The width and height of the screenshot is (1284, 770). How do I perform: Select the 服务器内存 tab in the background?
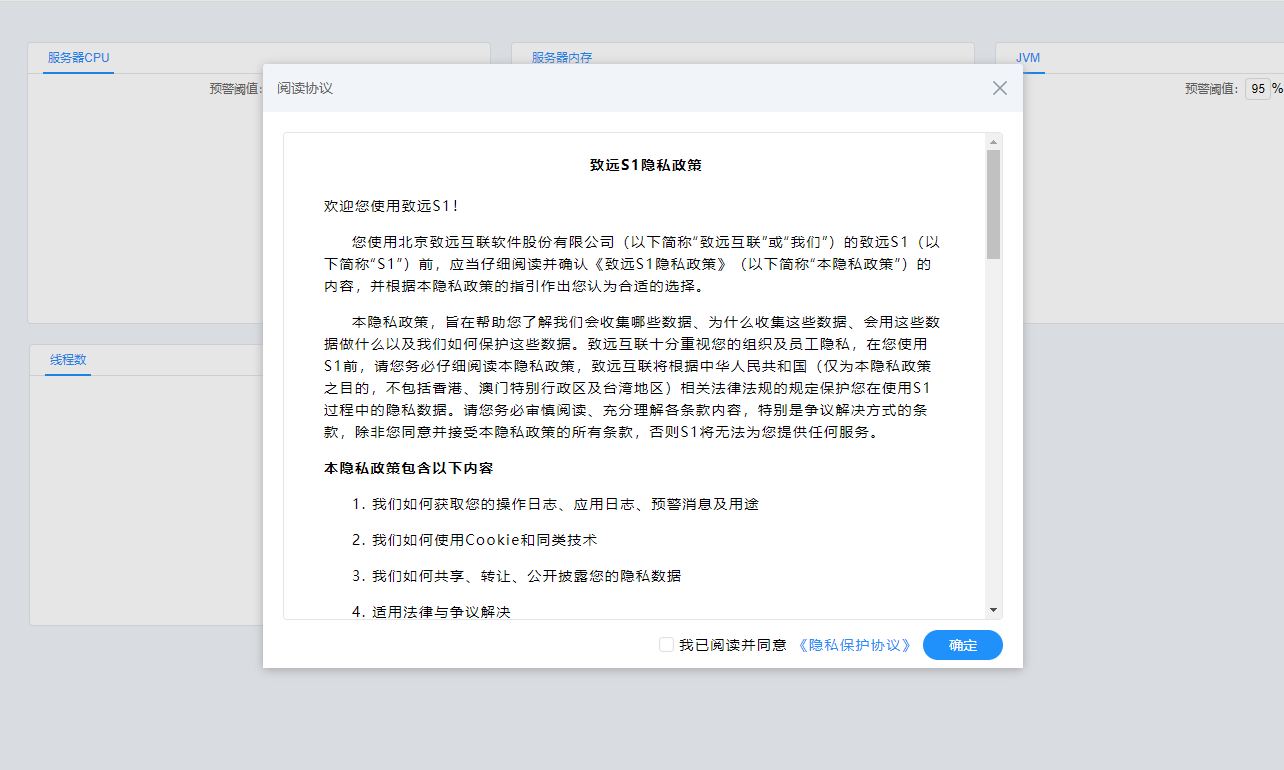point(562,58)
